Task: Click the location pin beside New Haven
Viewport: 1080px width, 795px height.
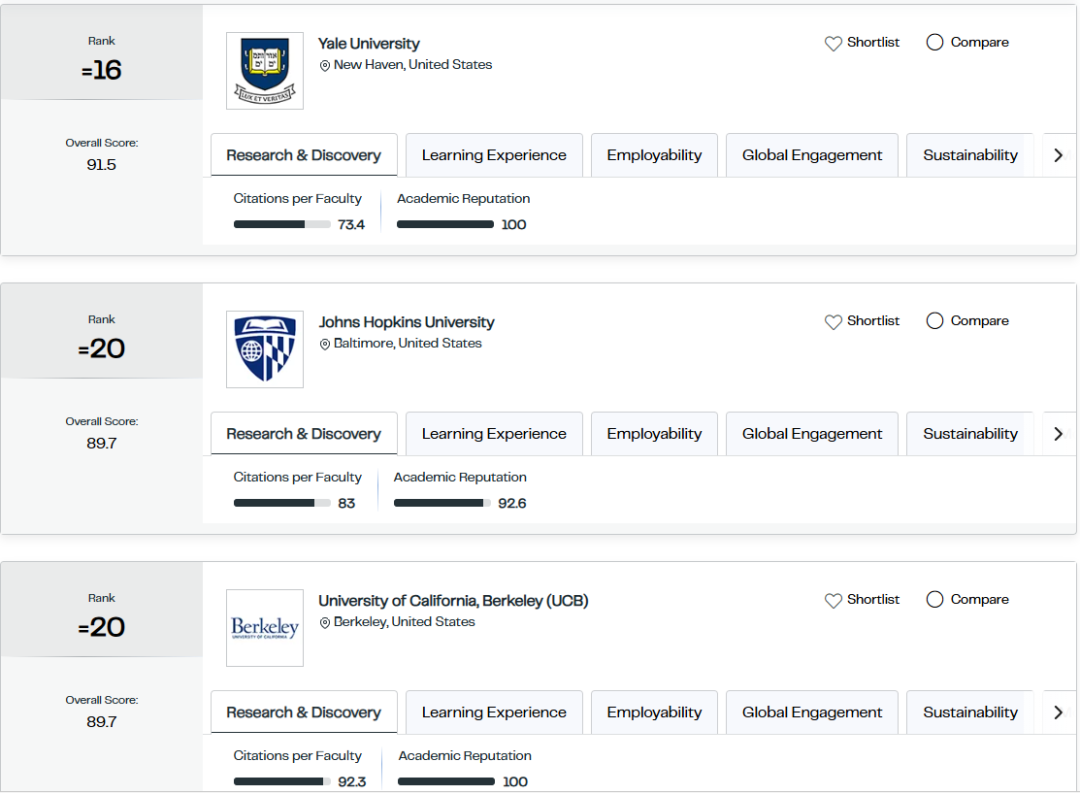Action: click(324, 65)
